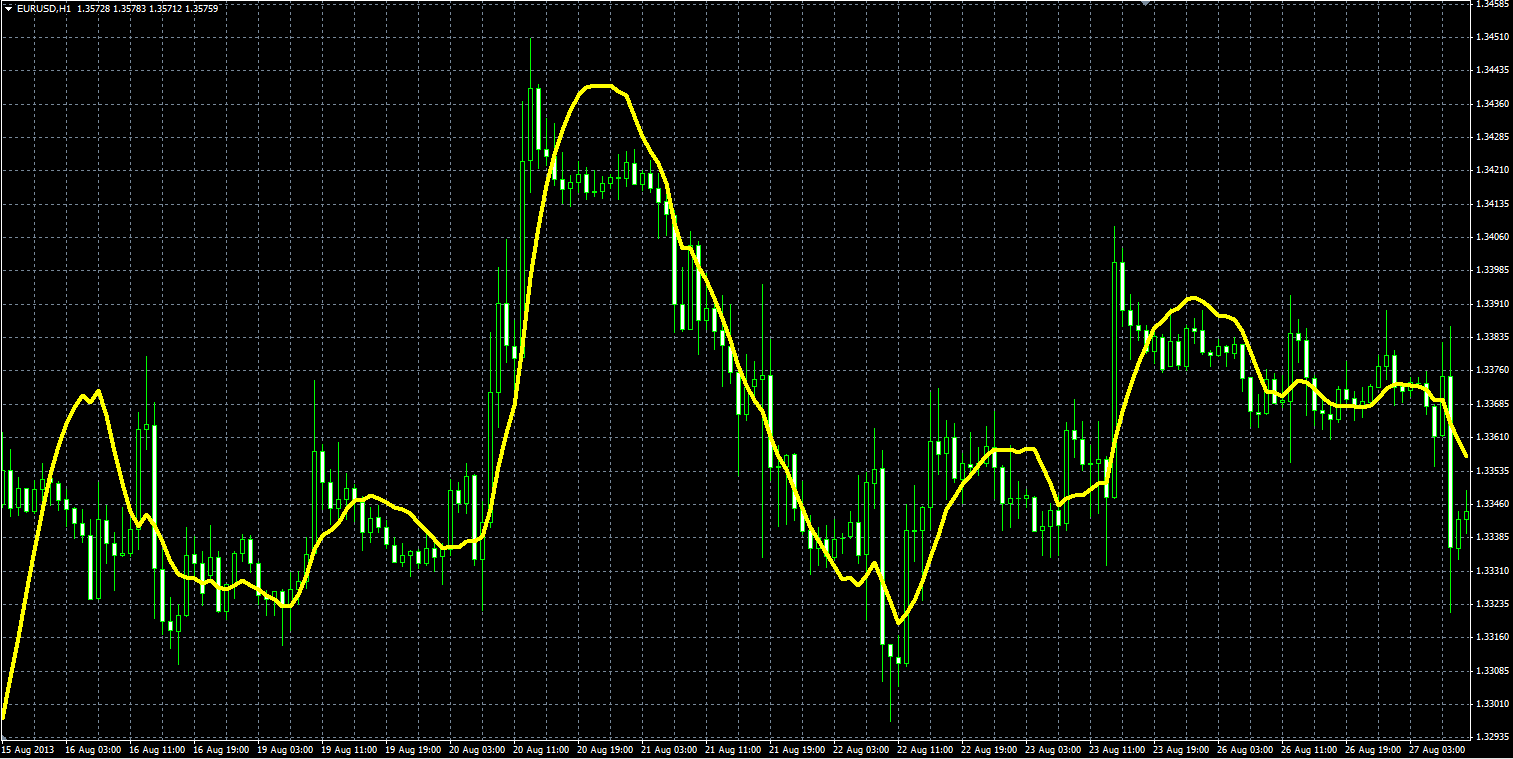The width and height of the screenshot is (1513, 759).
Task: Click the 1.33010 price scale label
Action: pos(1492,704)
